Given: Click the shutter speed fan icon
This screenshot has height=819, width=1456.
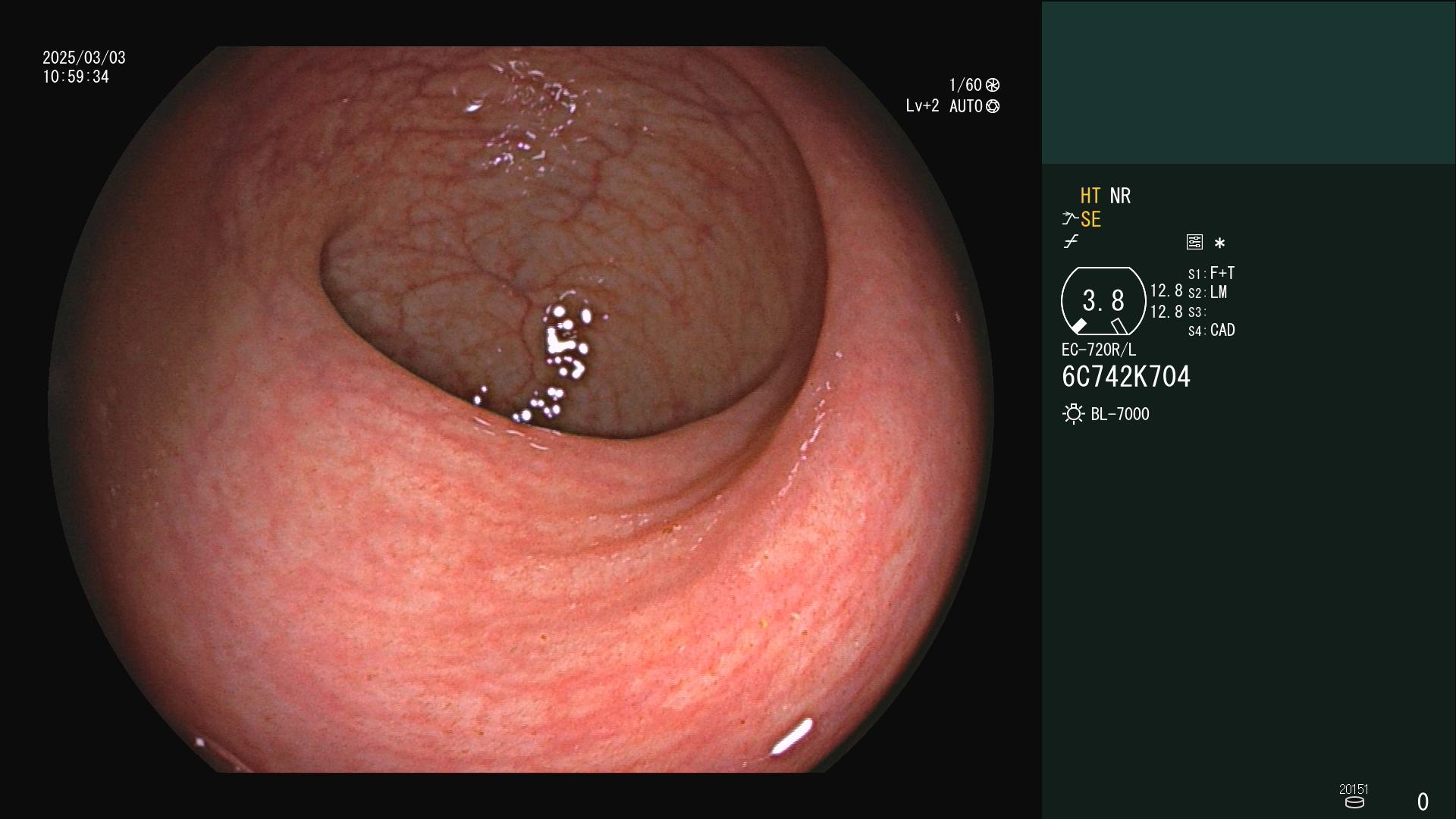Looking at the screenshot, I should (993, 85).
